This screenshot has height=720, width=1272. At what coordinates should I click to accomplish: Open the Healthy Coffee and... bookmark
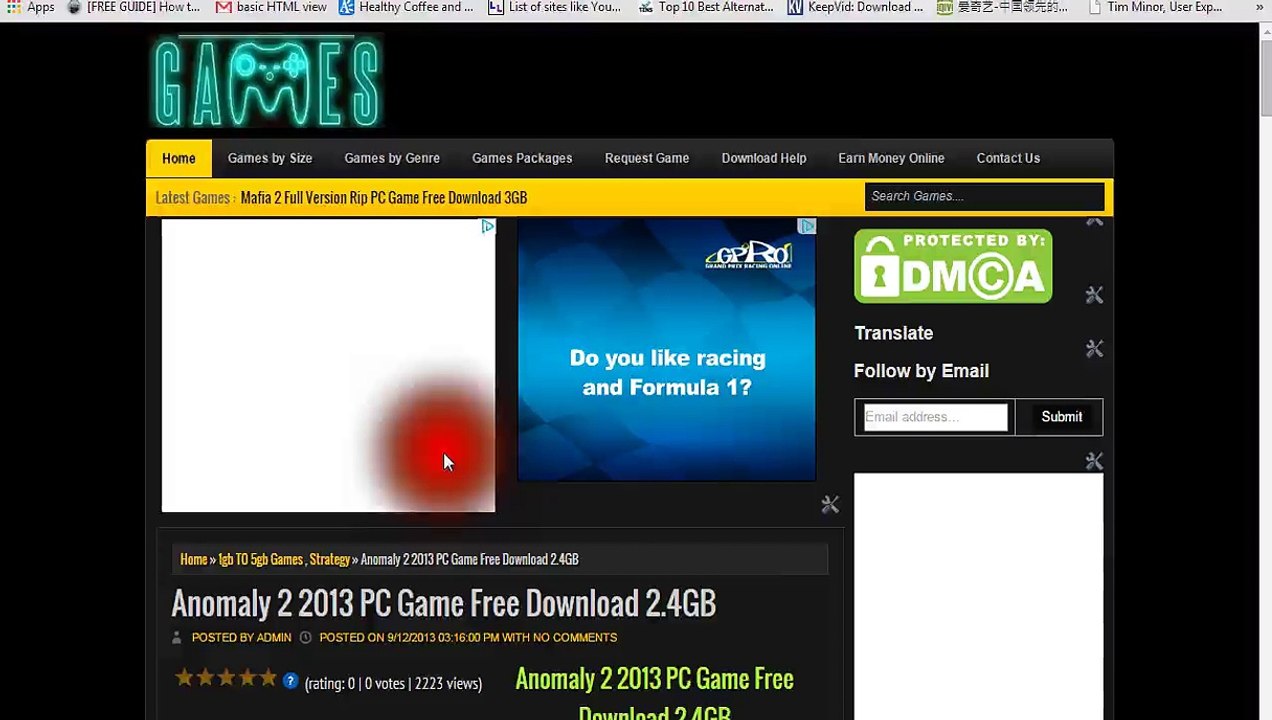click(x=406, y=7)
